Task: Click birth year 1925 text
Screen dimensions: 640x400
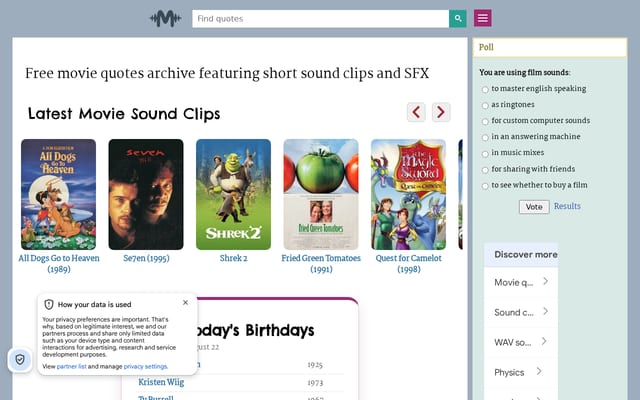Action: (x=315, y=365)
